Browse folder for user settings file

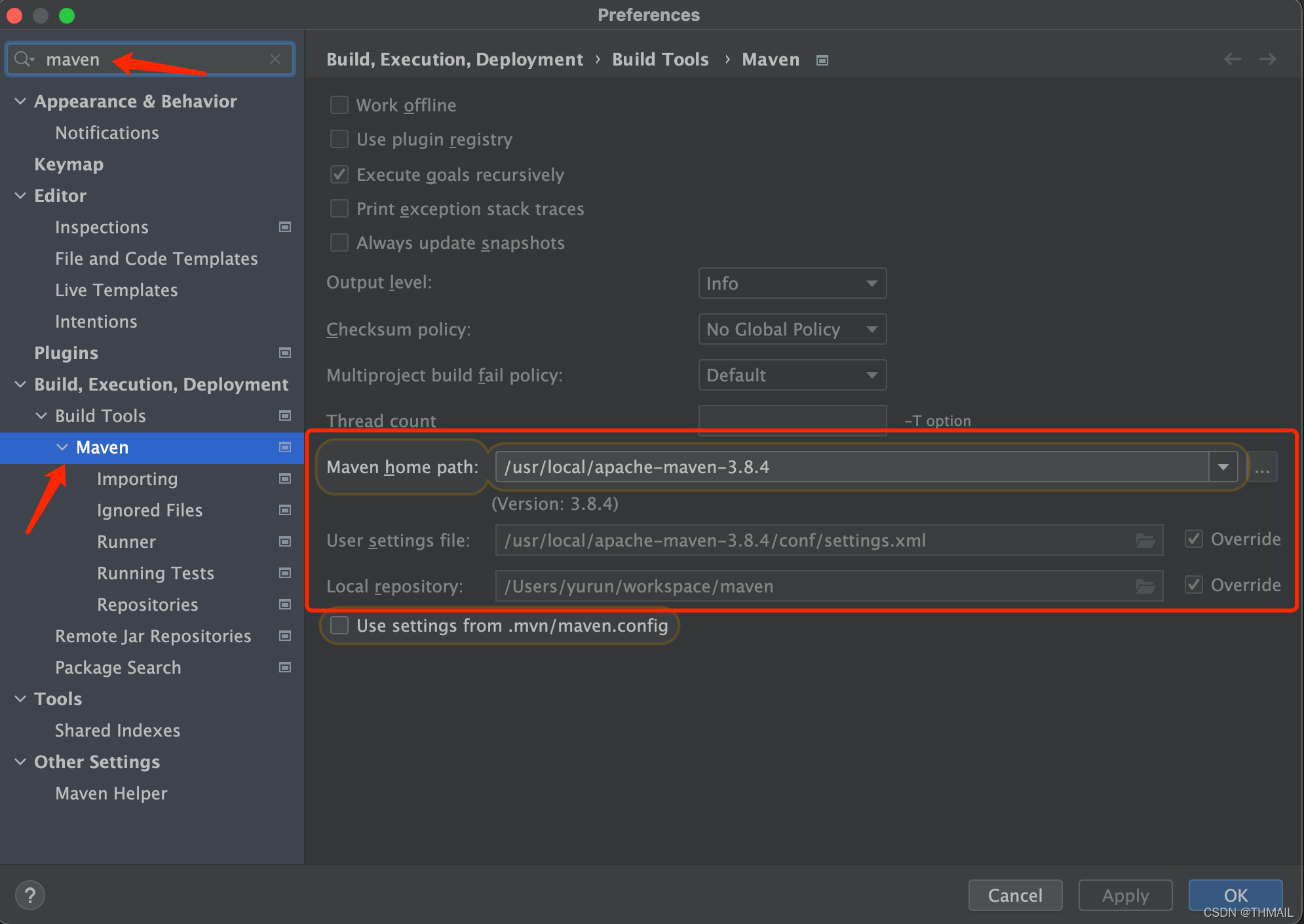pos(1145,541)
